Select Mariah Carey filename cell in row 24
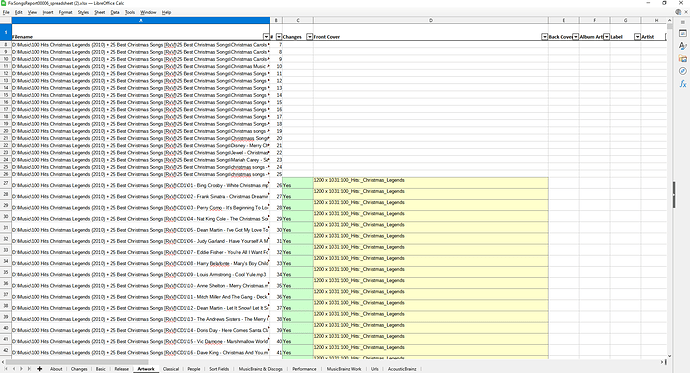Image resolution: width=690 pixels, height=373 pixels. click(x=141, y=160)
